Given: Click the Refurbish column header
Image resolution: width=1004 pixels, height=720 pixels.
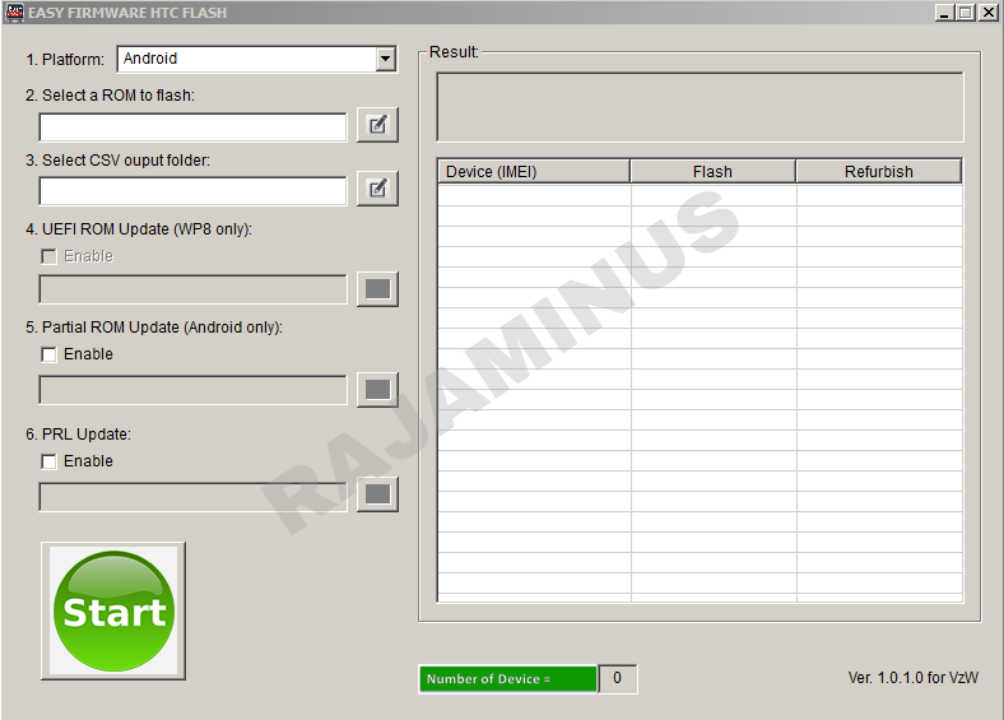Looking at the screenshot, I should pos(878,172).
